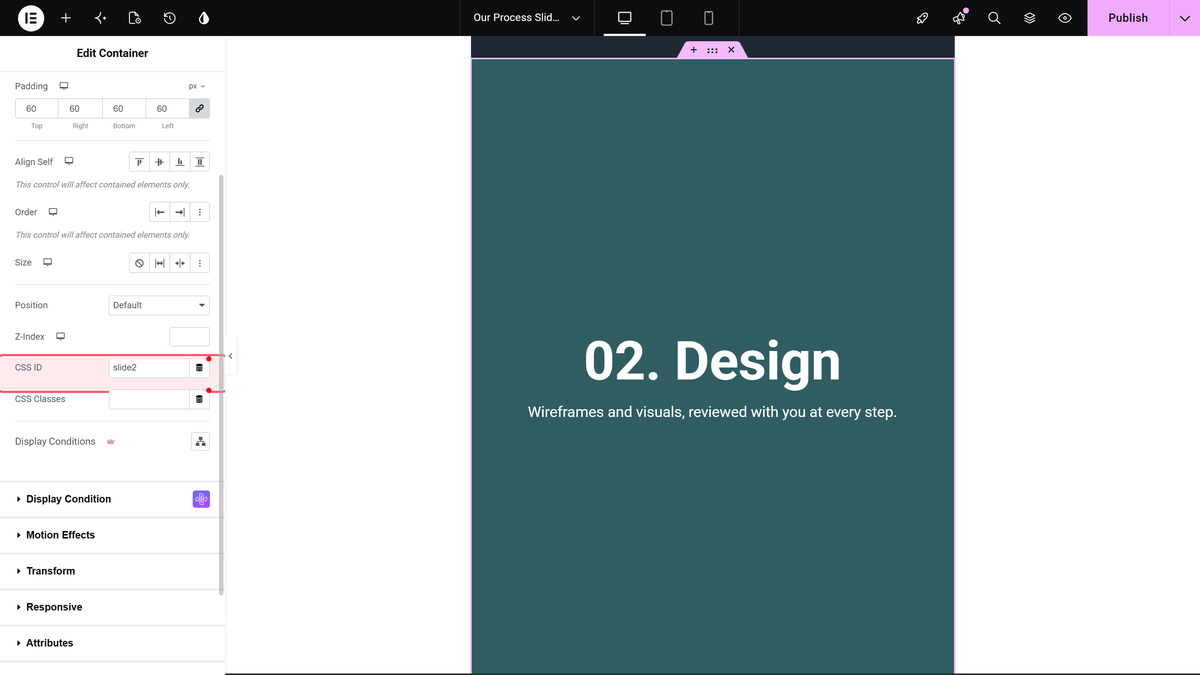
Task: Set Size to none
Action: pyautogui.click(x=139, y=263)
